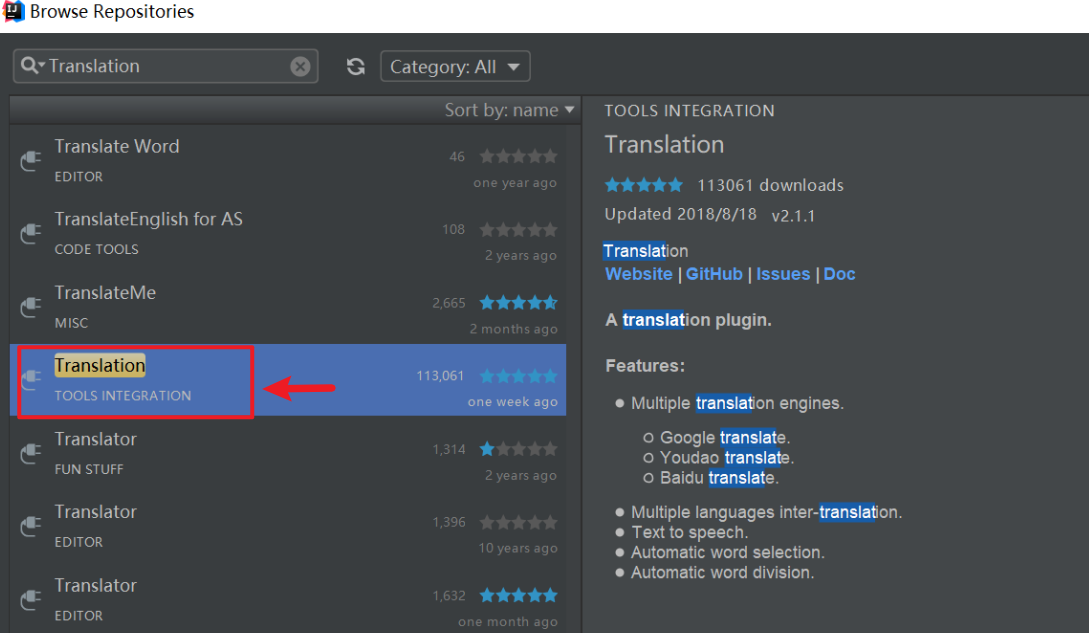
Task: Click the Translation five-star rating
Action: pos(644,185)
